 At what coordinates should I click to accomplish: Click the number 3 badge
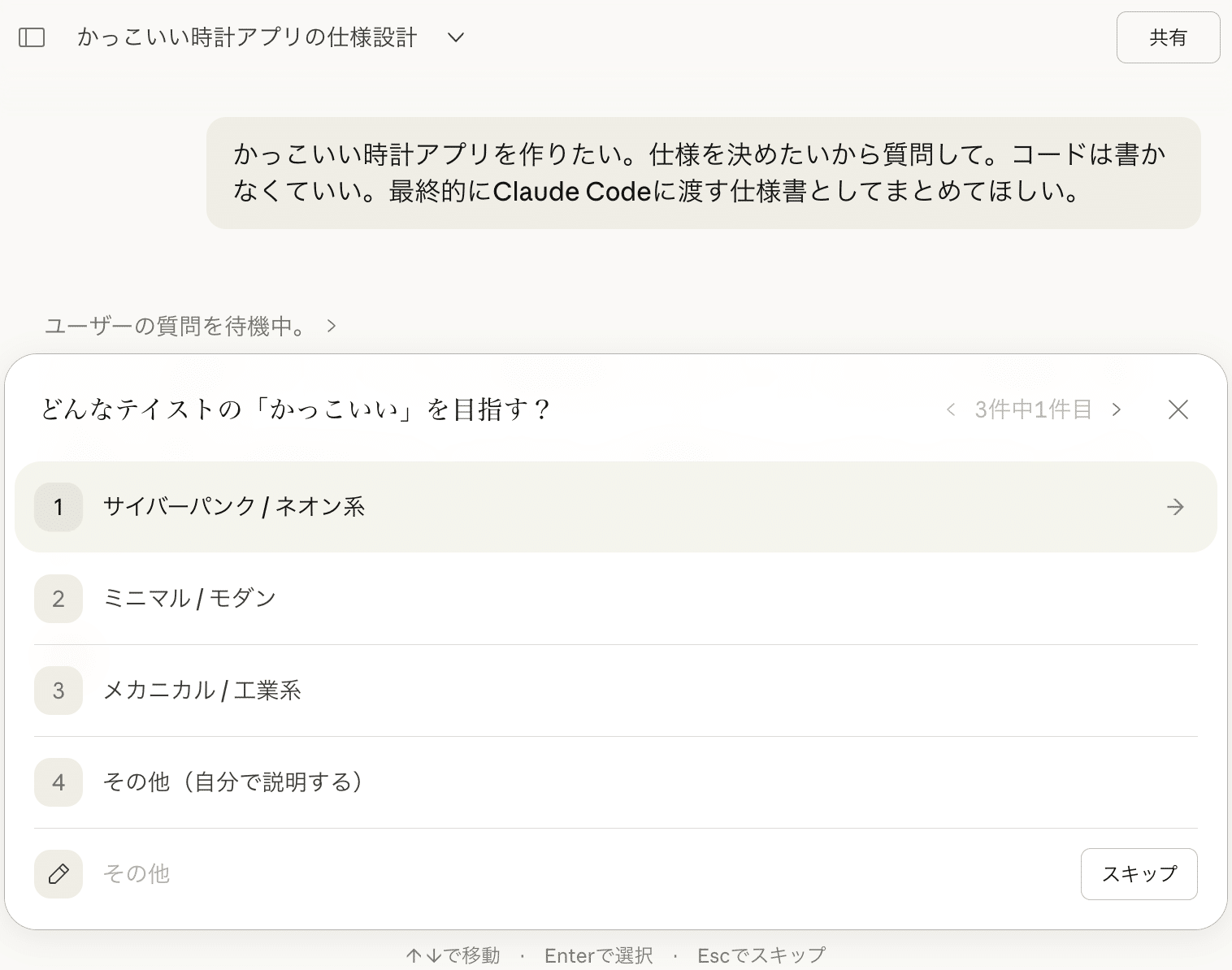click(x=59, y=691)
